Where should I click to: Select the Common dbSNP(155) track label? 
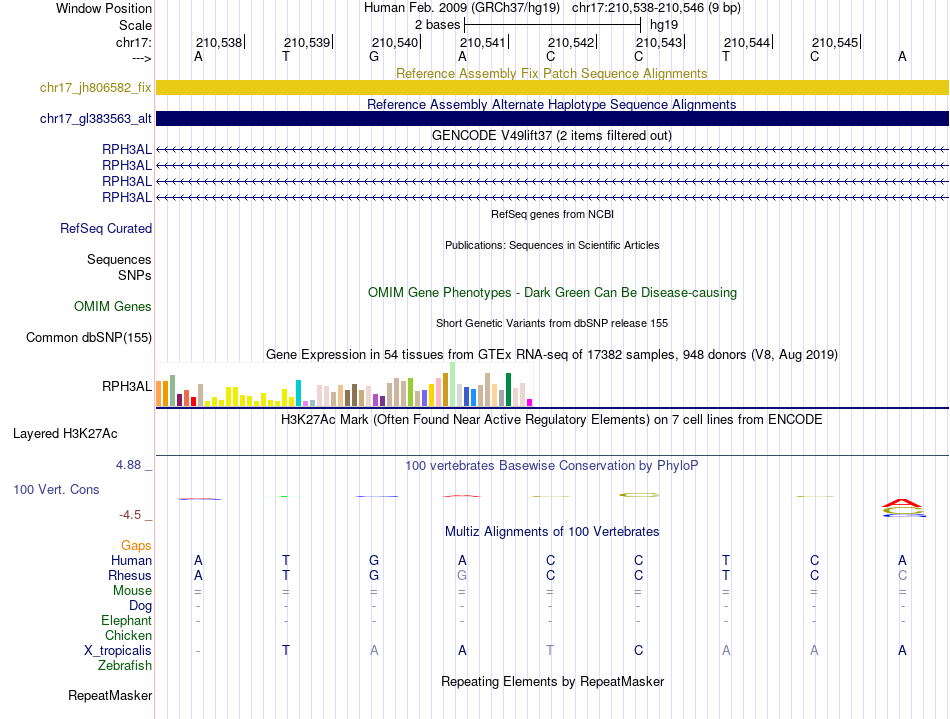click(88, 337)
